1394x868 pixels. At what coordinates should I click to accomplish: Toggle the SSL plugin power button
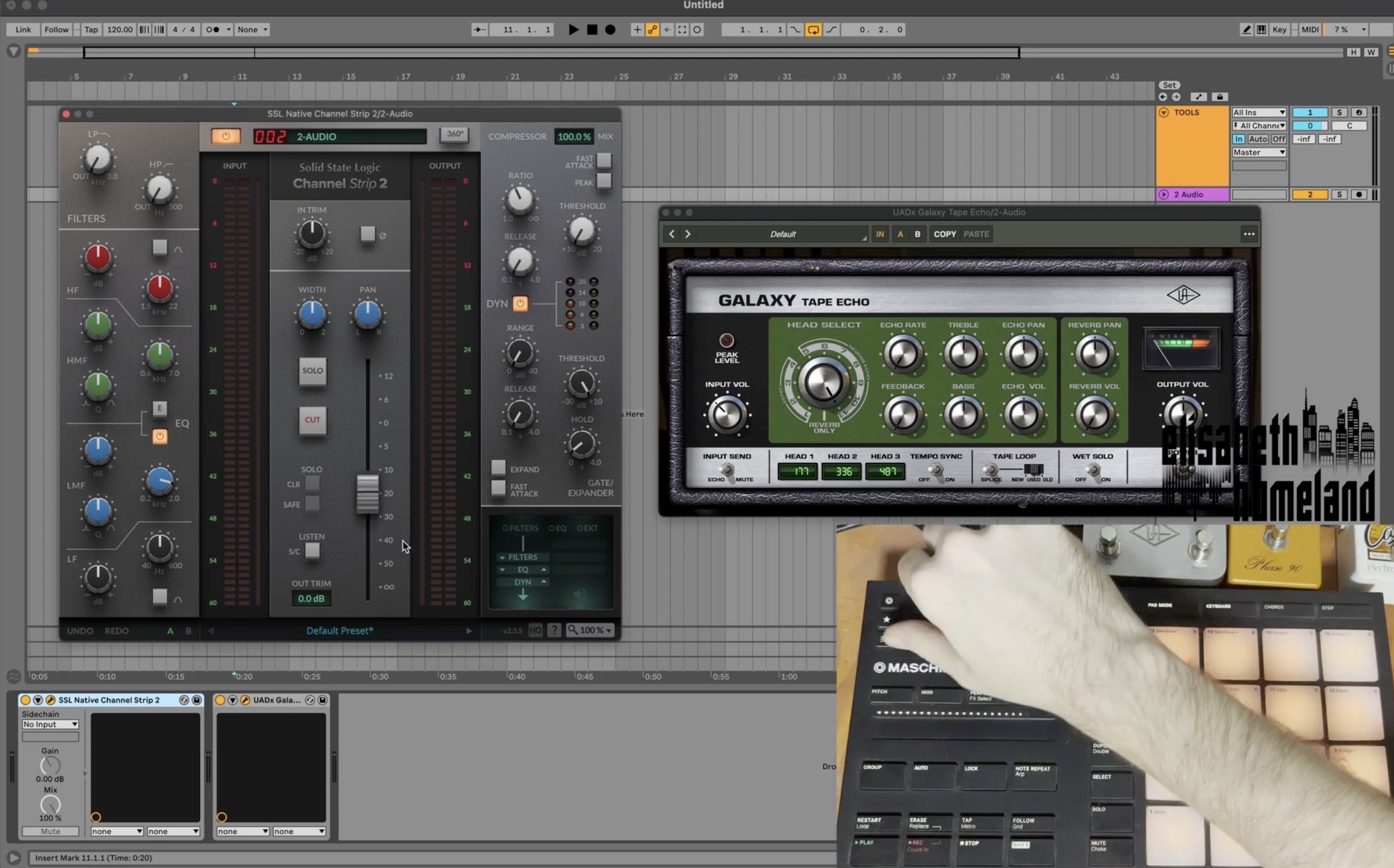(x=226, y=135)
